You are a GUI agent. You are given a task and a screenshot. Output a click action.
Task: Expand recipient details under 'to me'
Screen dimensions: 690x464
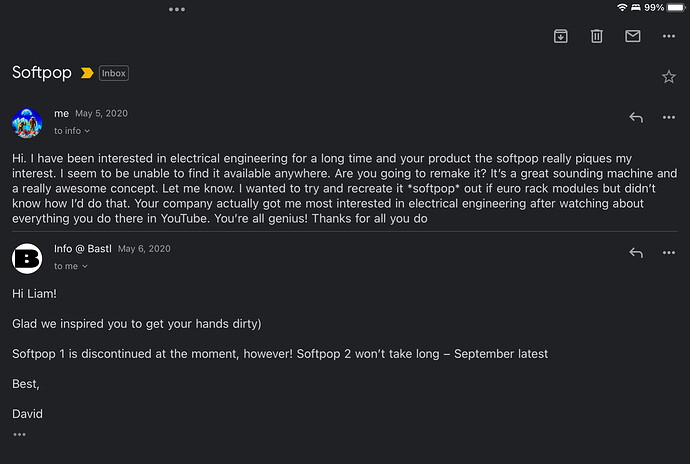click(x=70, y=266)
